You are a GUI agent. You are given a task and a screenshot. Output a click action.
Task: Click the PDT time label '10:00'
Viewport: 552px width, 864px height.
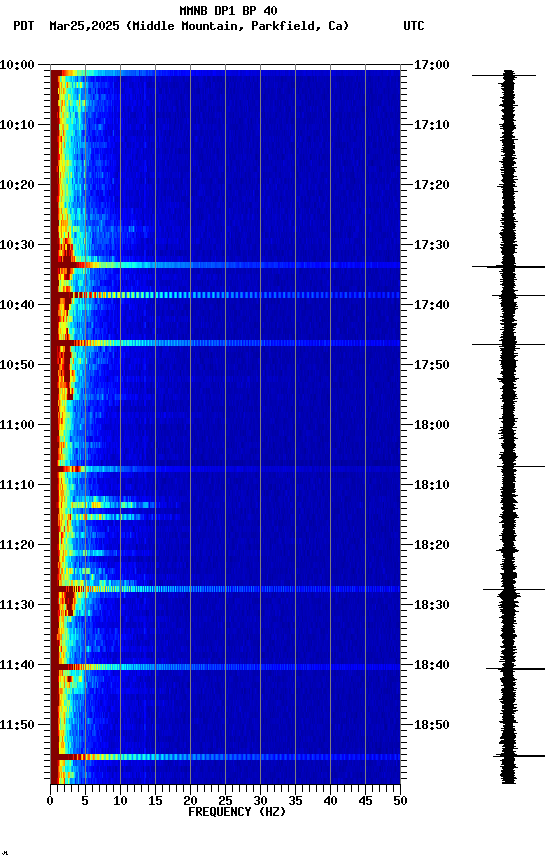click(x=17, y=65)
